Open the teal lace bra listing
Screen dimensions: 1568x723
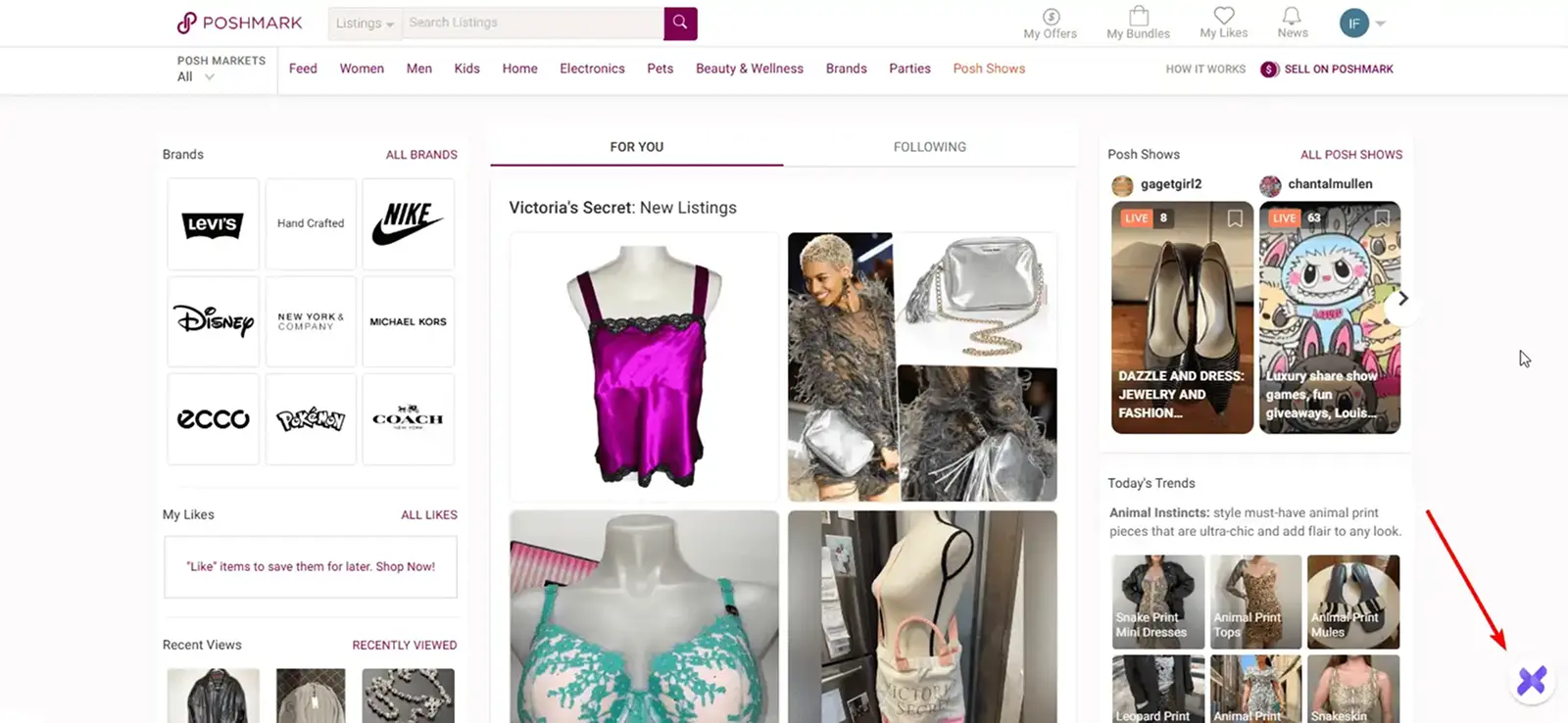[644, 616]
